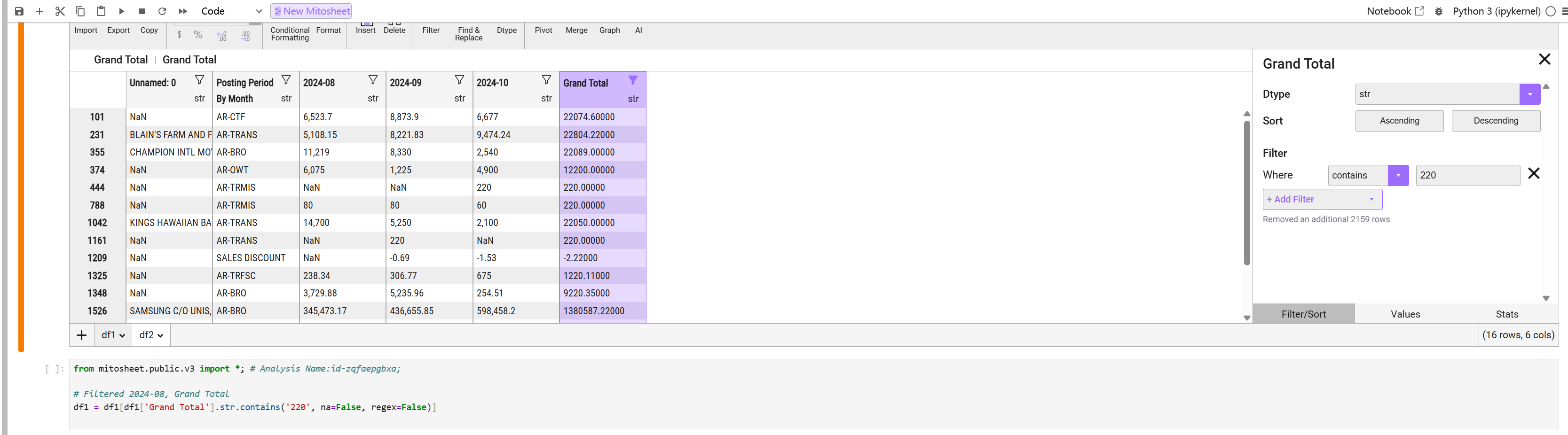1568x435 pixels.
Task: Restart the kernel with the refresh icon
Action: [162, 11]
